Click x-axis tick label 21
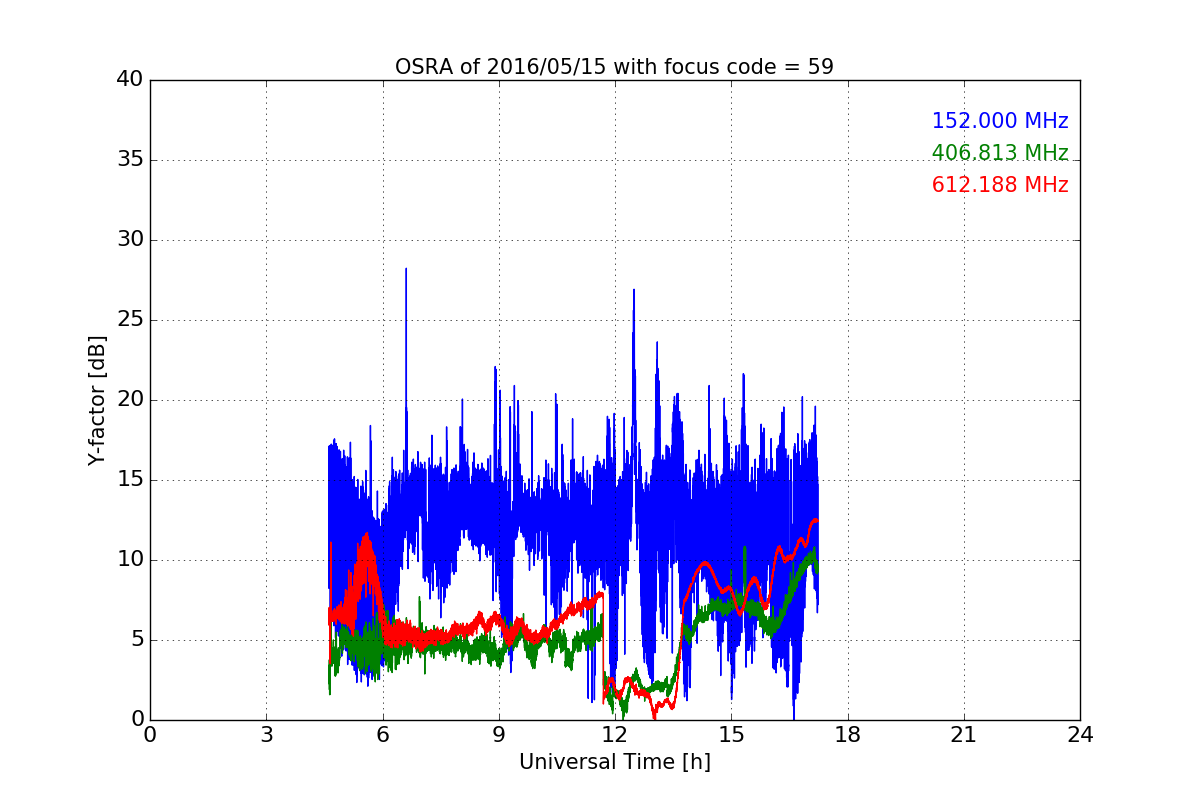This screenshot has width=1200, height=800. (963, 734)
